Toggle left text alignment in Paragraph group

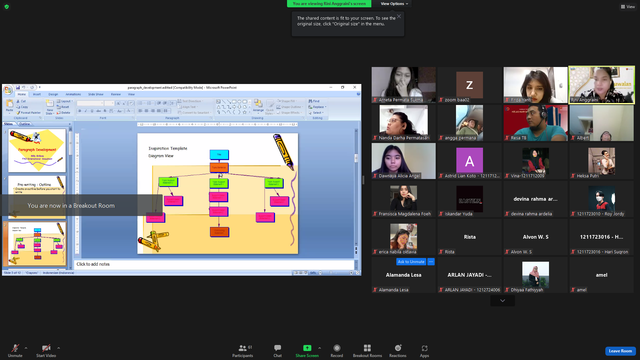pos(140,111)
